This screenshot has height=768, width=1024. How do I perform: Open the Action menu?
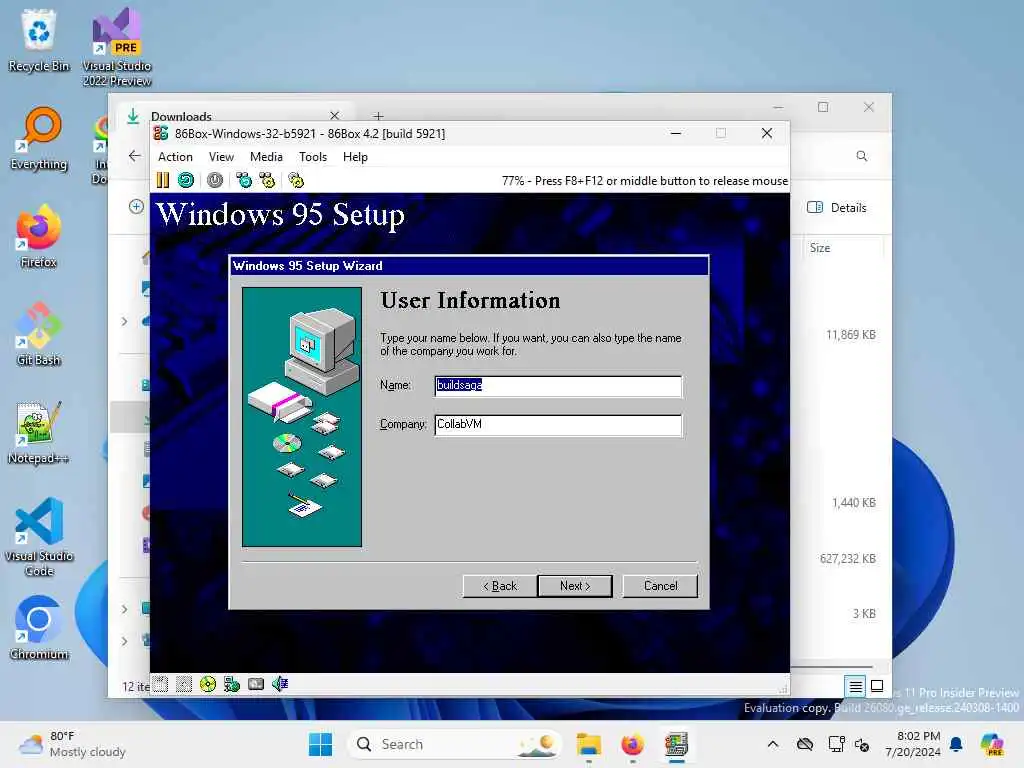[175, 157]
